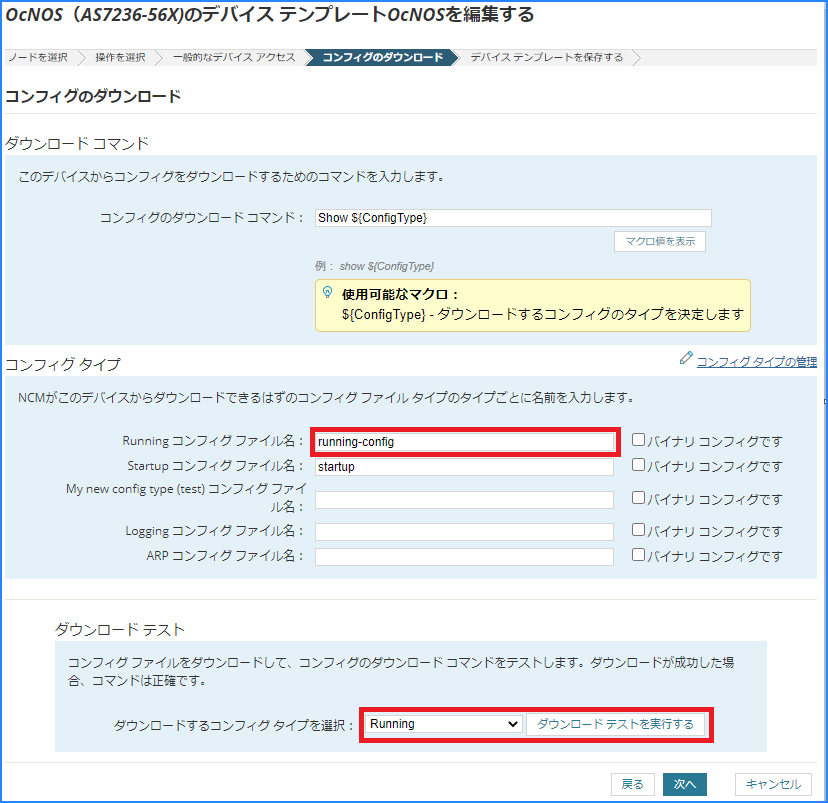
Task: Click the pencil icon beside コンフィグ タイプの管理
Action: point(685,358)
